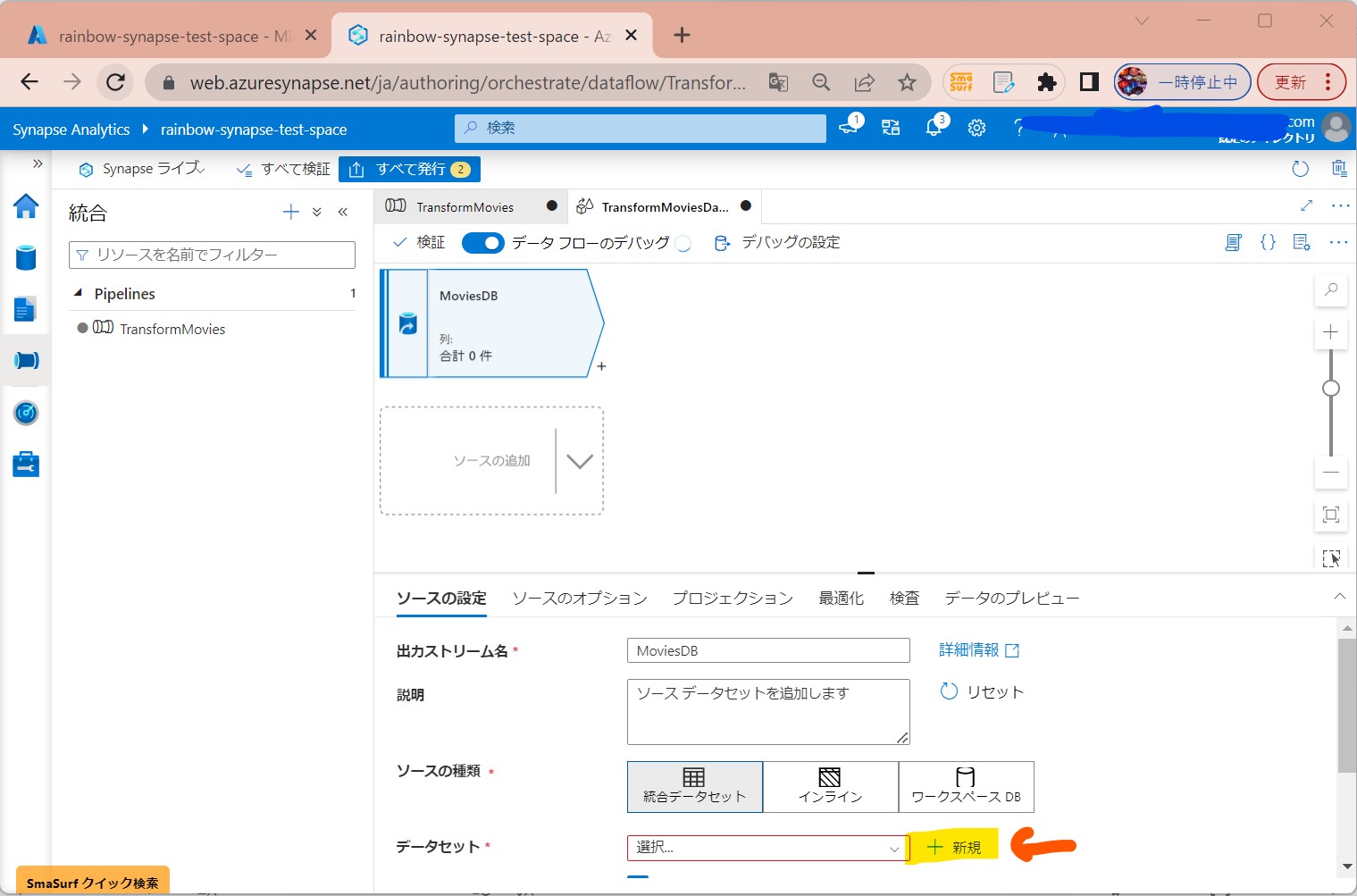This screenshot has height=896, width=1357.
Task: Click the ソースの追加 placeholder
Action: [491, 461]
